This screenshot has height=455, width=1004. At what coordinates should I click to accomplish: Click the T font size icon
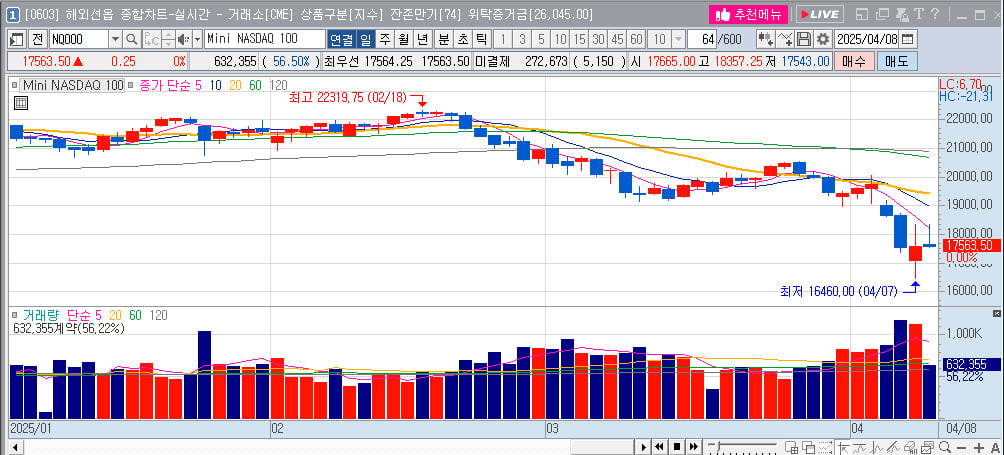coord(918,13)
